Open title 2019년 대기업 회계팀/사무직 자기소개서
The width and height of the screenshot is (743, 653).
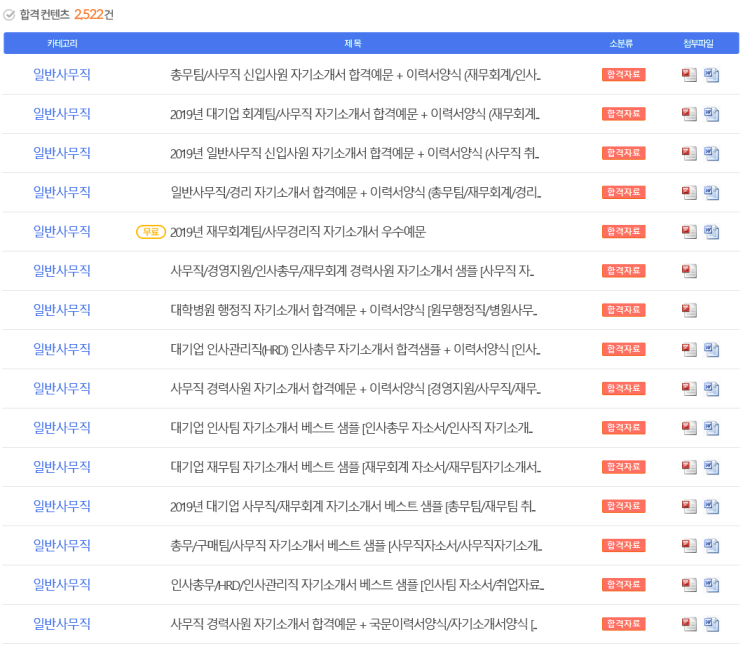(x=355, y=114)
